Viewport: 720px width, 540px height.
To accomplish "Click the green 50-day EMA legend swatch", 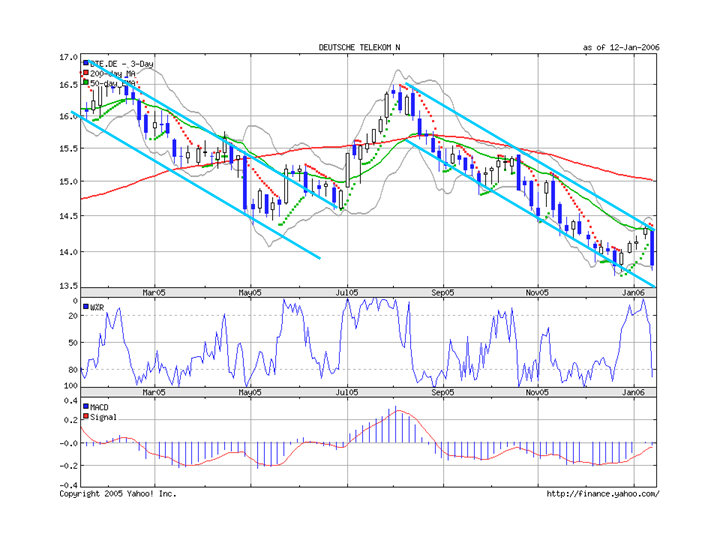I will [86, 82].
